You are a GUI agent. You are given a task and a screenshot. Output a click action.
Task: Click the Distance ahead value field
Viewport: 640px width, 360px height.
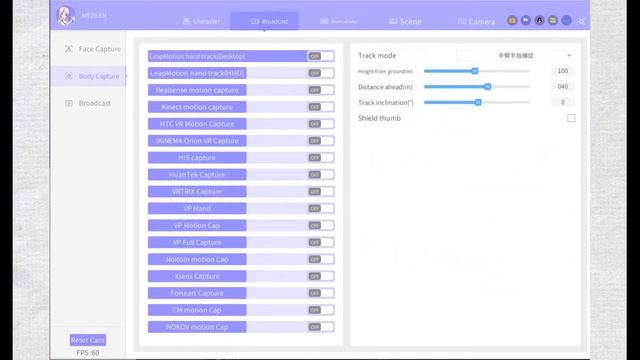pyautogui.click(x=562, y=87)
